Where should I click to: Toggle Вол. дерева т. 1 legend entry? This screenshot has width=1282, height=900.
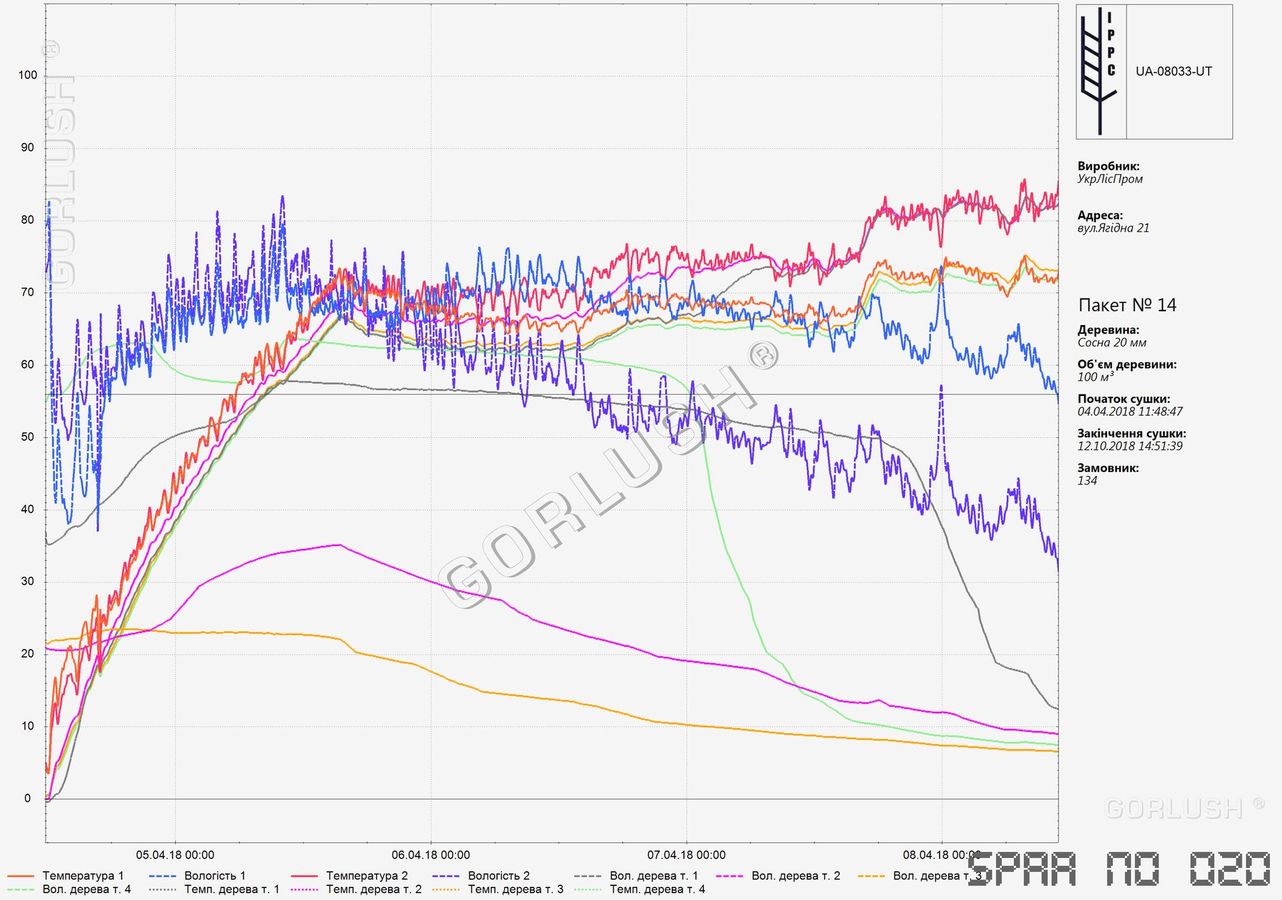[654, 876]
